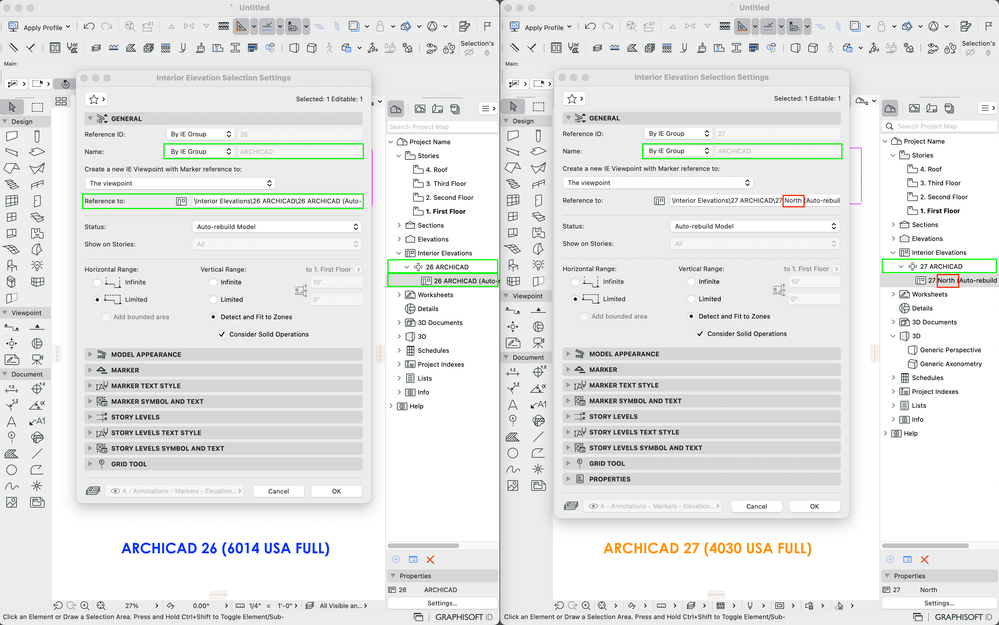Screen dimensions: 999x625
Task: Click the Settings... button in the left ARCHICAD 26 navigator
Action: click(x=442, y=603)
